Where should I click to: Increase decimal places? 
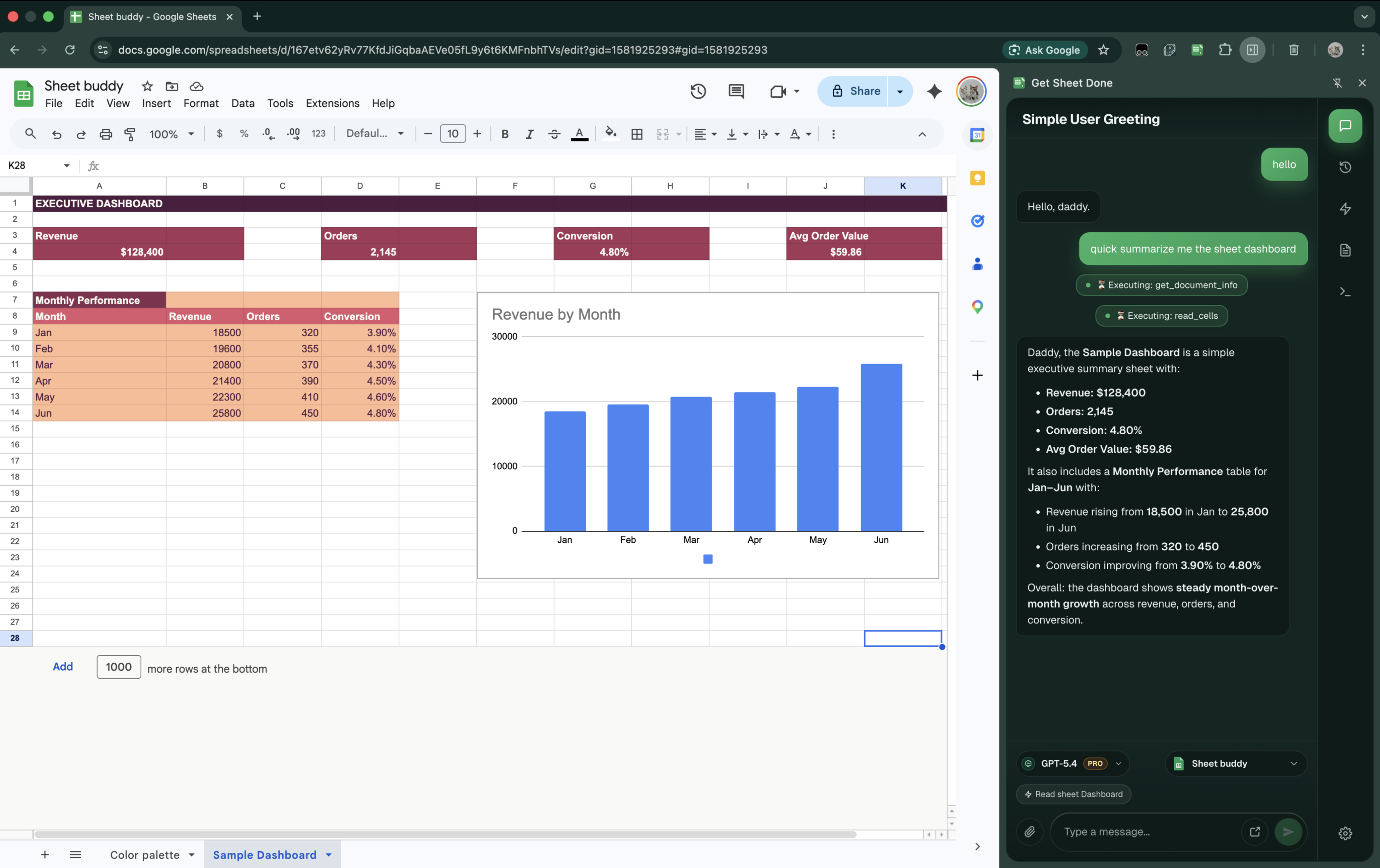tap(293, 134)
